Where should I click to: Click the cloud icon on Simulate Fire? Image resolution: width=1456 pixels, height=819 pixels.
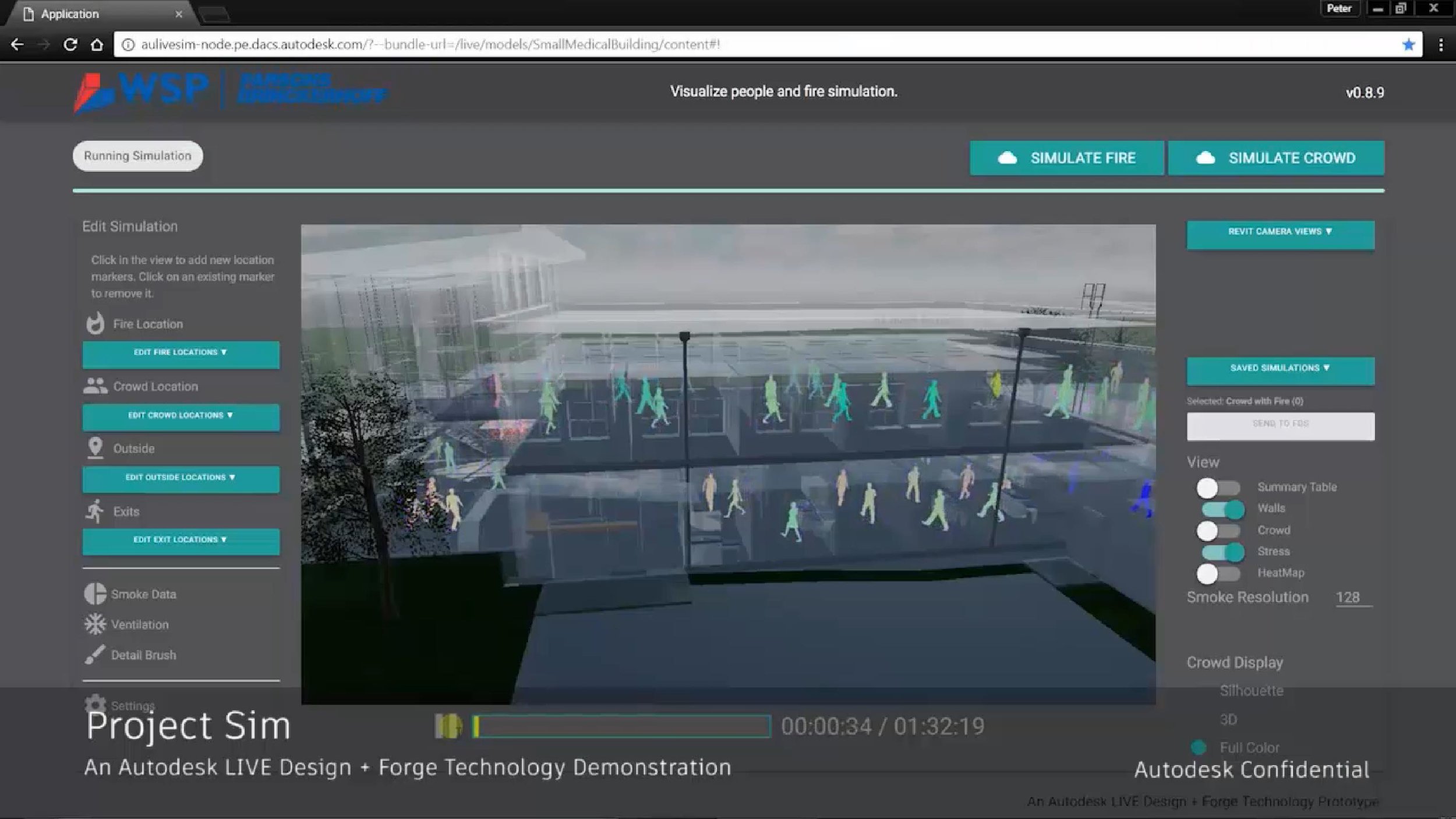point(1007,158)
